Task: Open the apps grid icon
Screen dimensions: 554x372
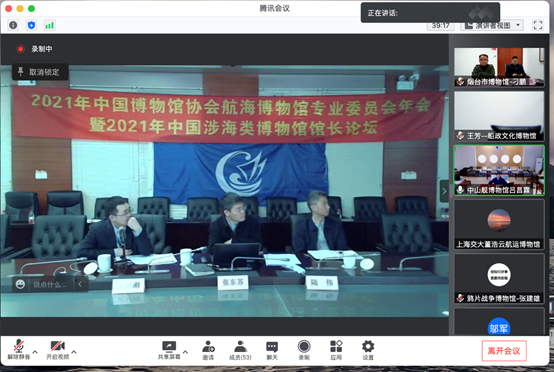Action: point(336,350)
